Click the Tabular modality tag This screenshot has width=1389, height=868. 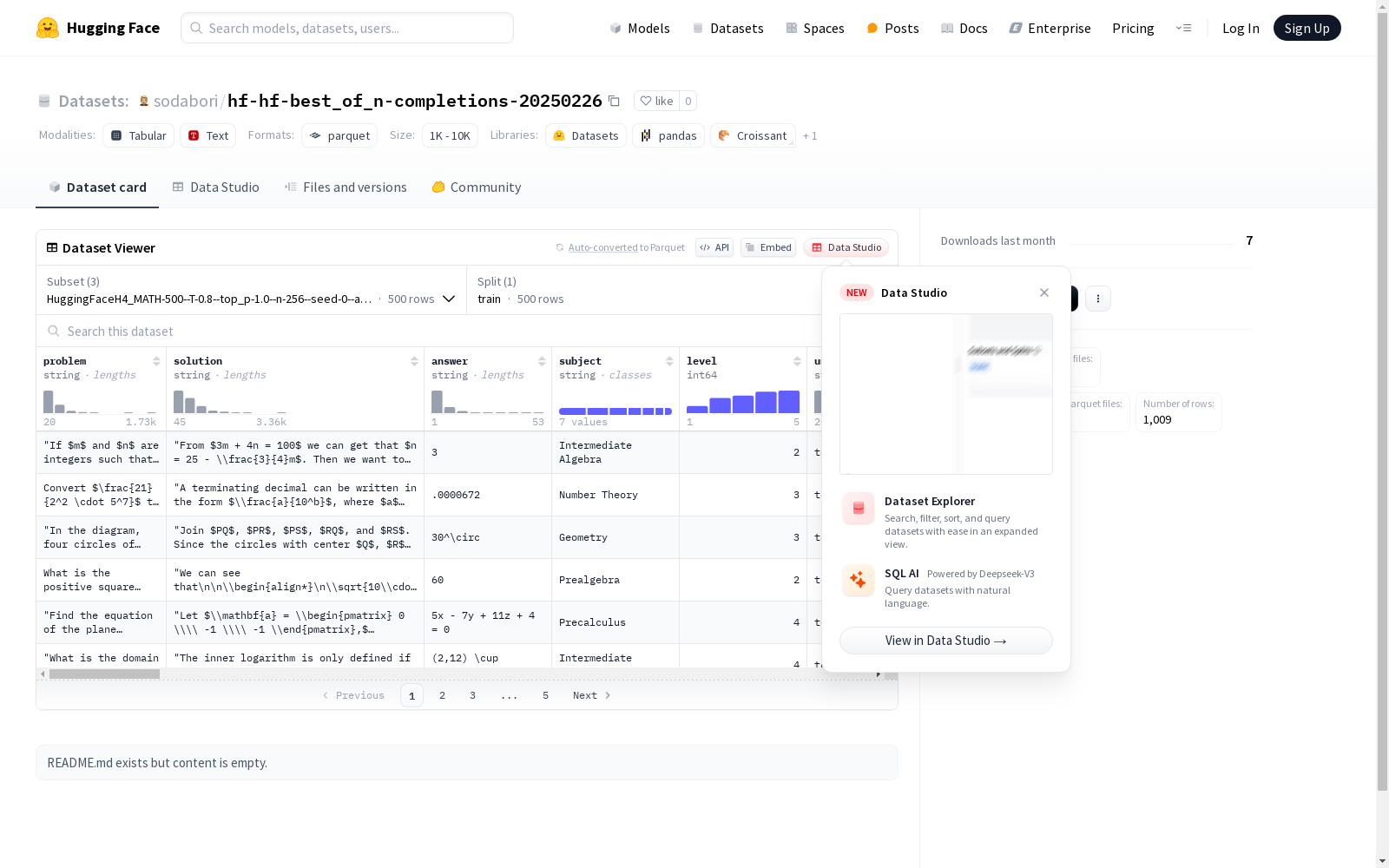[x=139, y=135]
